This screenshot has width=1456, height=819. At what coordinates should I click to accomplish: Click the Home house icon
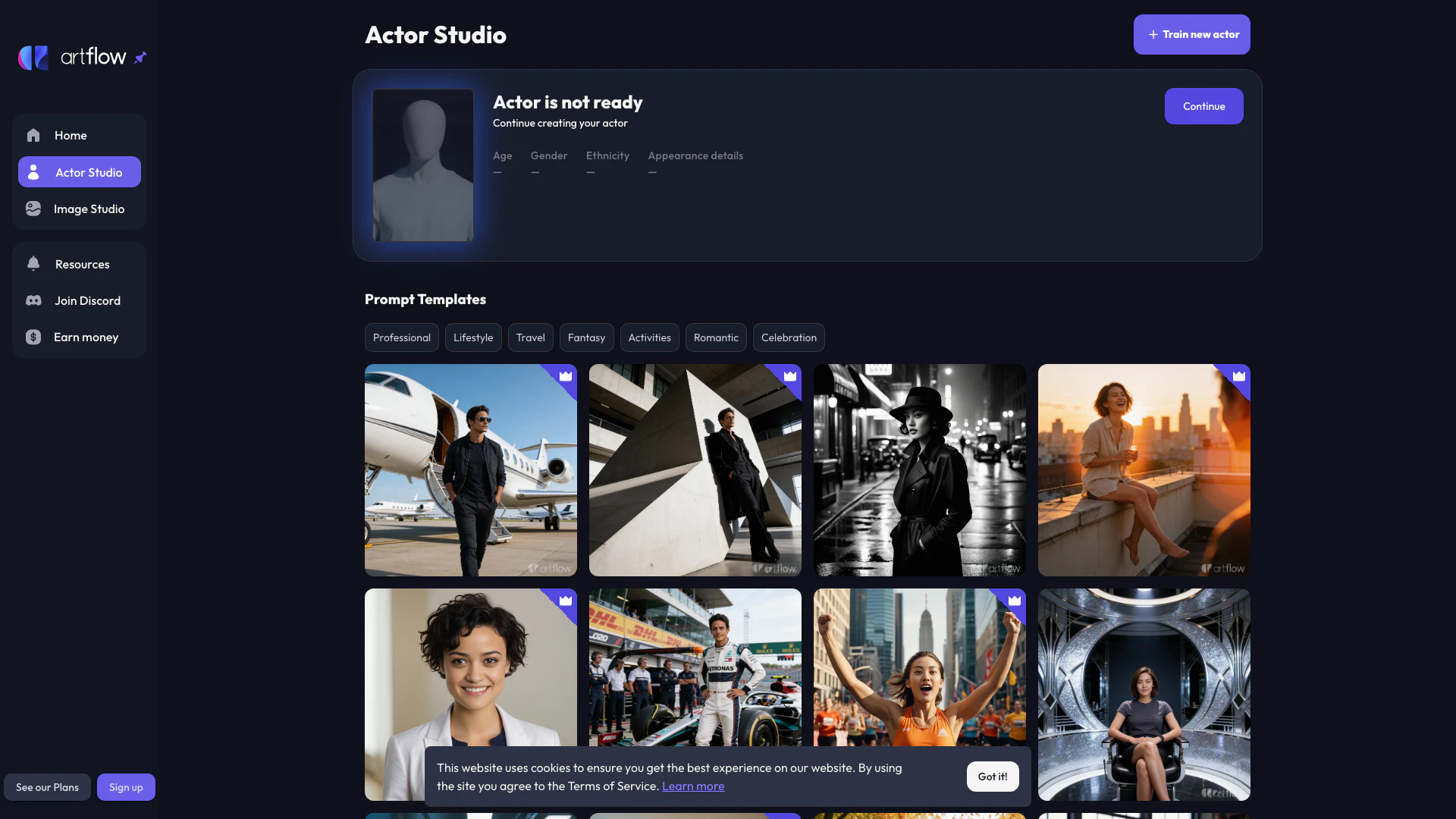pyautogui.click(x=33, y=136)
